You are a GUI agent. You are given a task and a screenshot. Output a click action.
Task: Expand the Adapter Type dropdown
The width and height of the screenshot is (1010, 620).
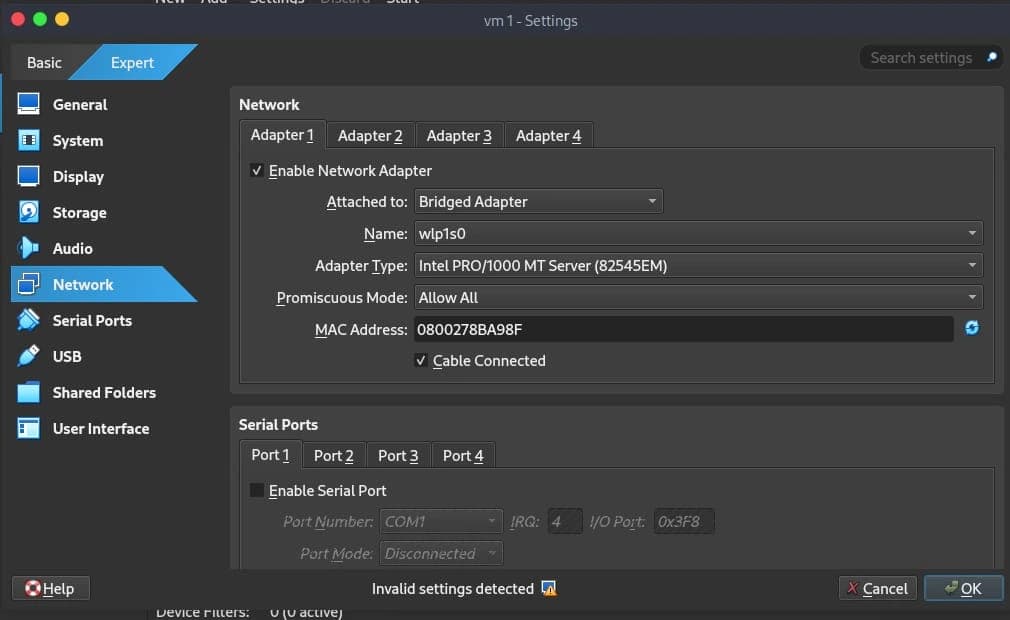click(x=697, y=266)
